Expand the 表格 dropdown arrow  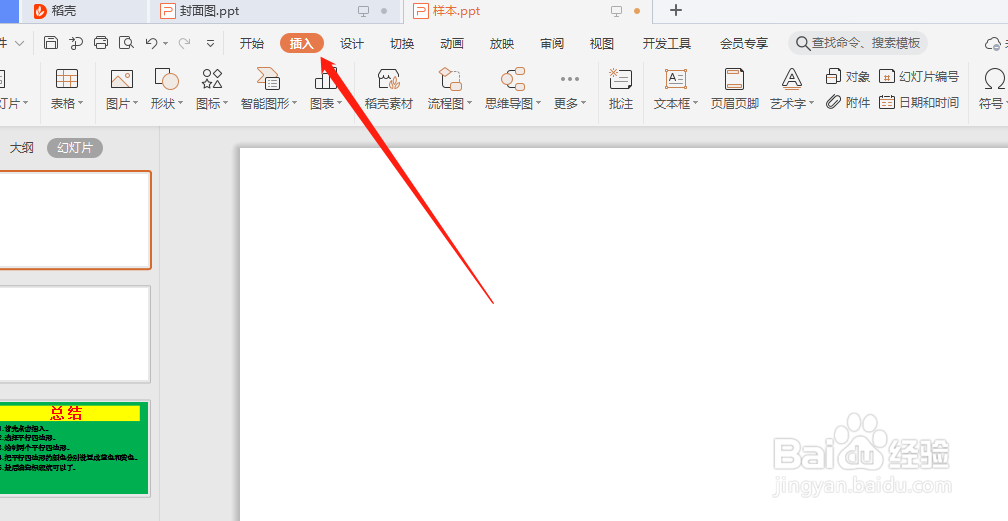pyautogui.click(x=80, y=104)
